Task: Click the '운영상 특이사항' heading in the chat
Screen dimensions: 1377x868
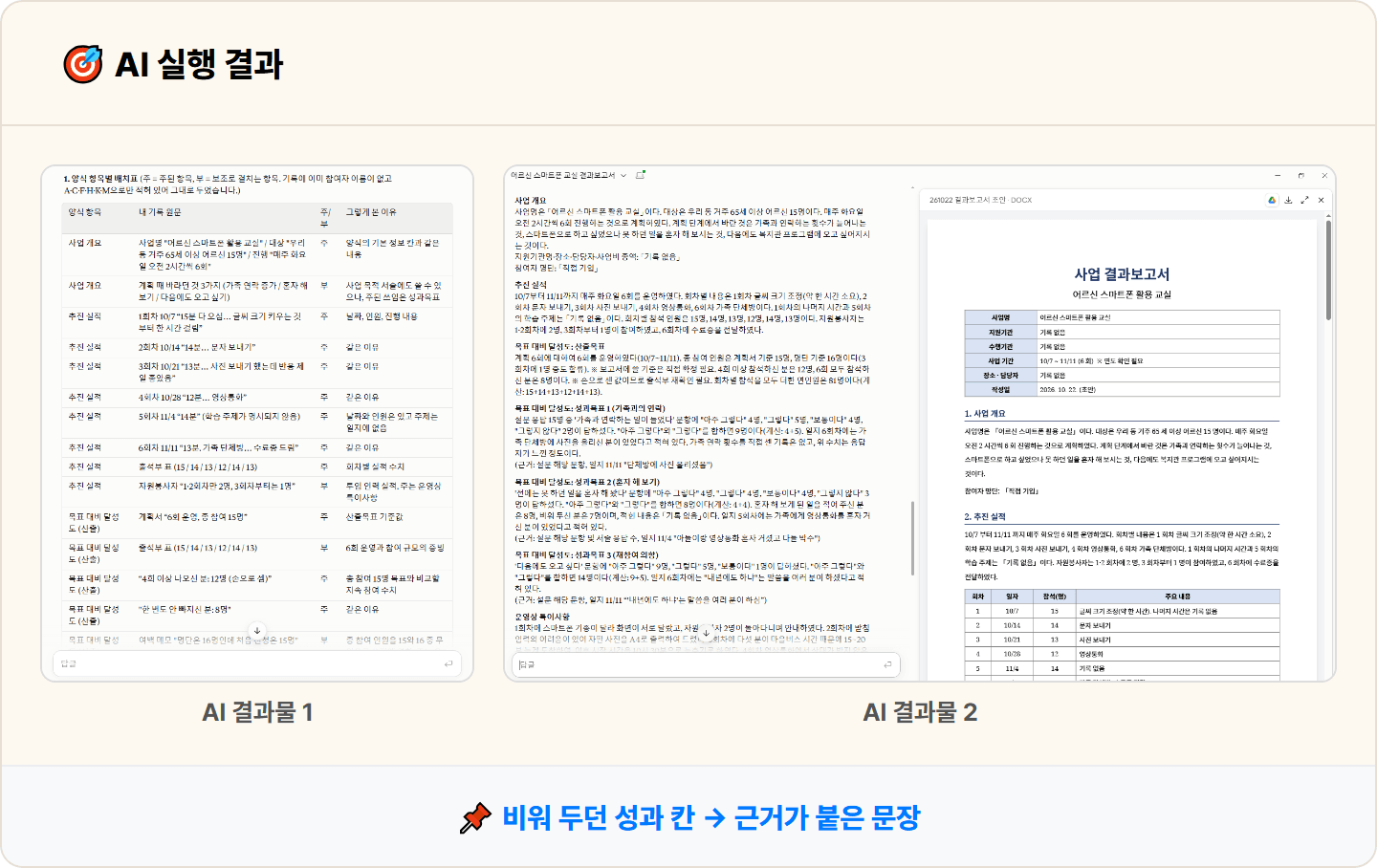Action: point(542,617)
